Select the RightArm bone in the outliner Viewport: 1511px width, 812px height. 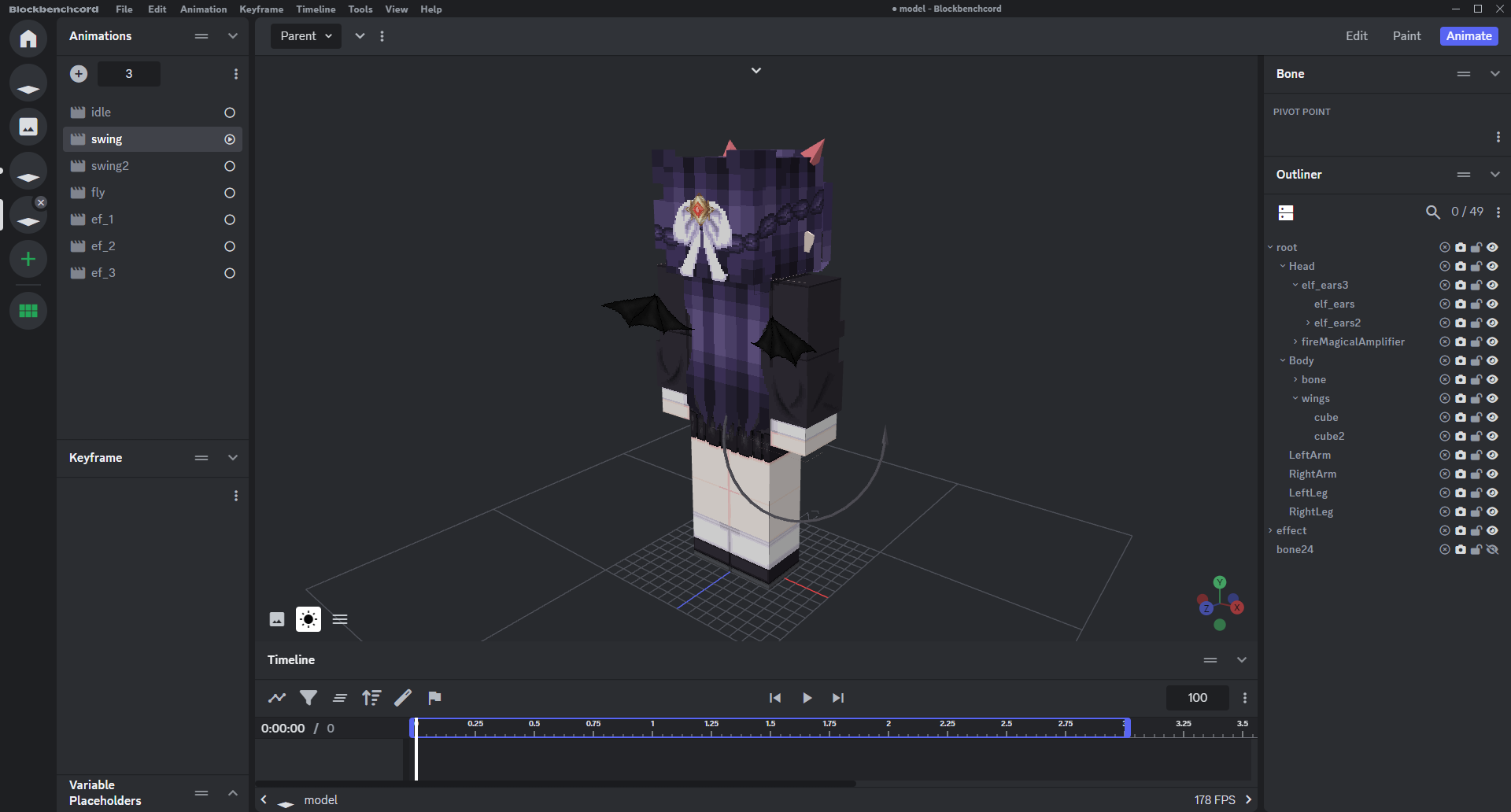pyautogui.click(x=1312, y=474)
